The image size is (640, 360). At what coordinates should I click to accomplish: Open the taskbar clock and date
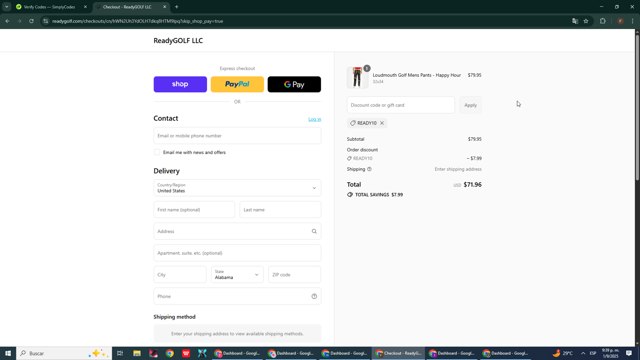(x=610, y=353)
